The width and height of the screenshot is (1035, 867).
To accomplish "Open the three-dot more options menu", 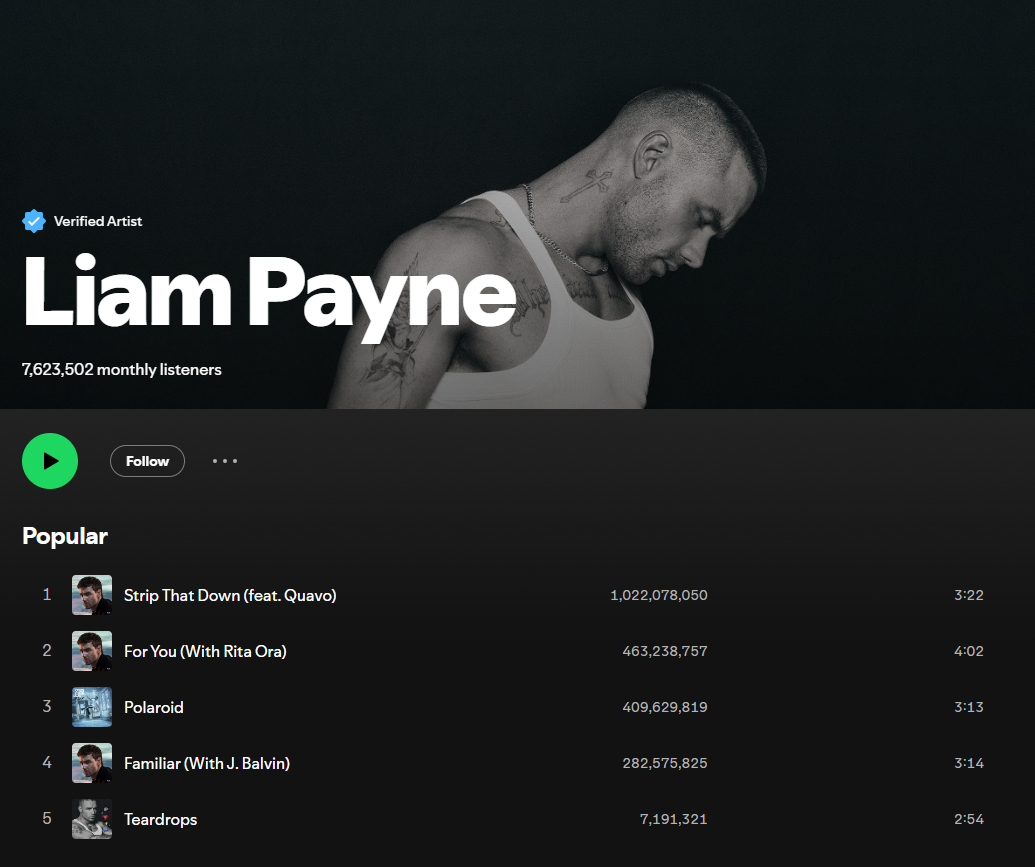I will click(x=225, y=461).
